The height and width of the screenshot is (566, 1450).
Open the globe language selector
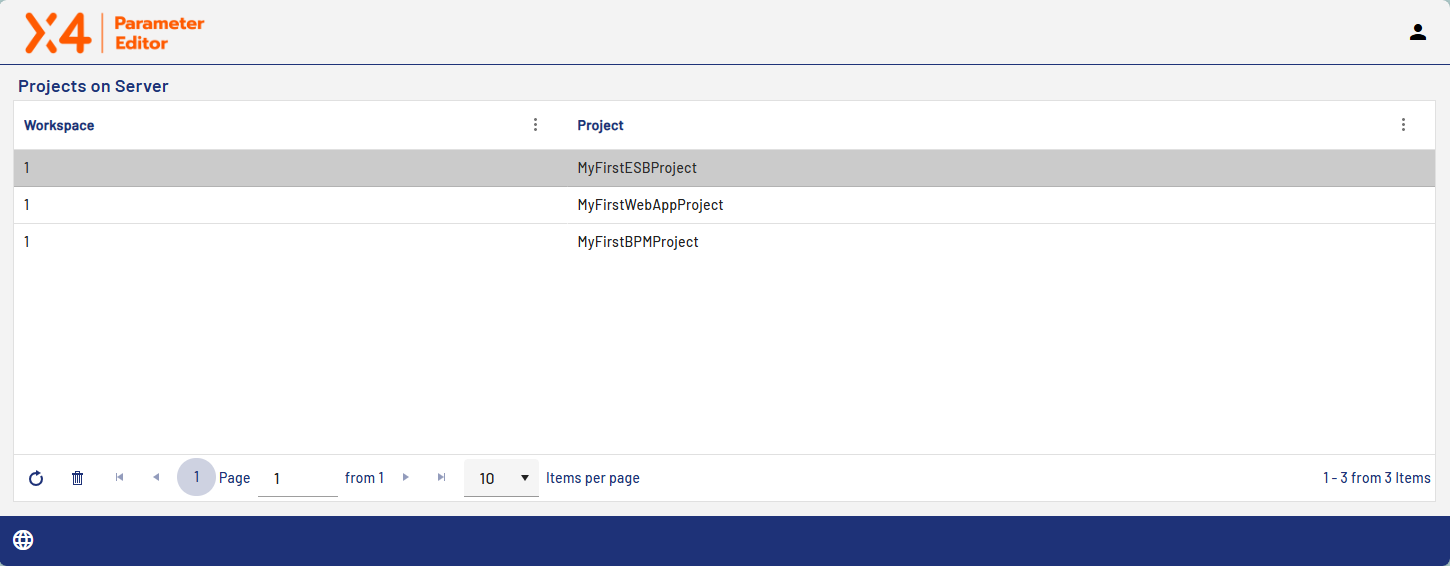(23, 540)
